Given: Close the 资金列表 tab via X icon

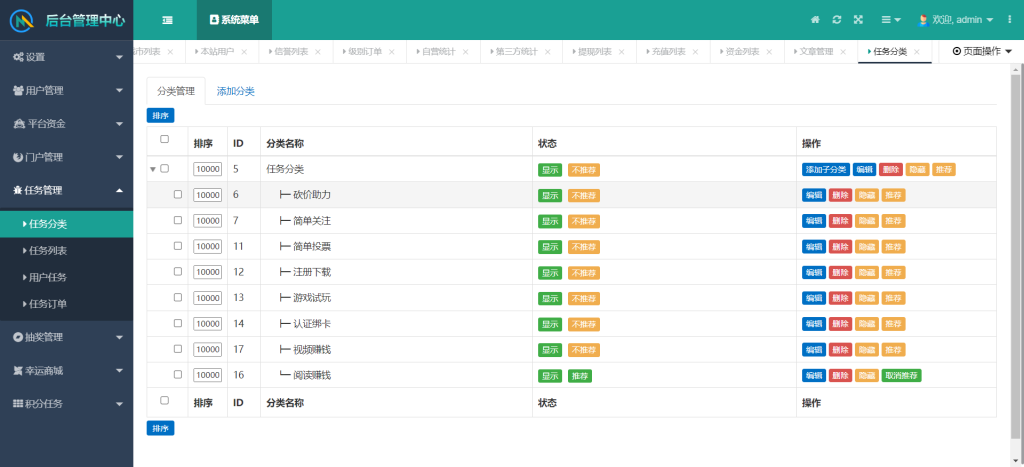Looking at the screenshot, I should (x=770, y=51).
